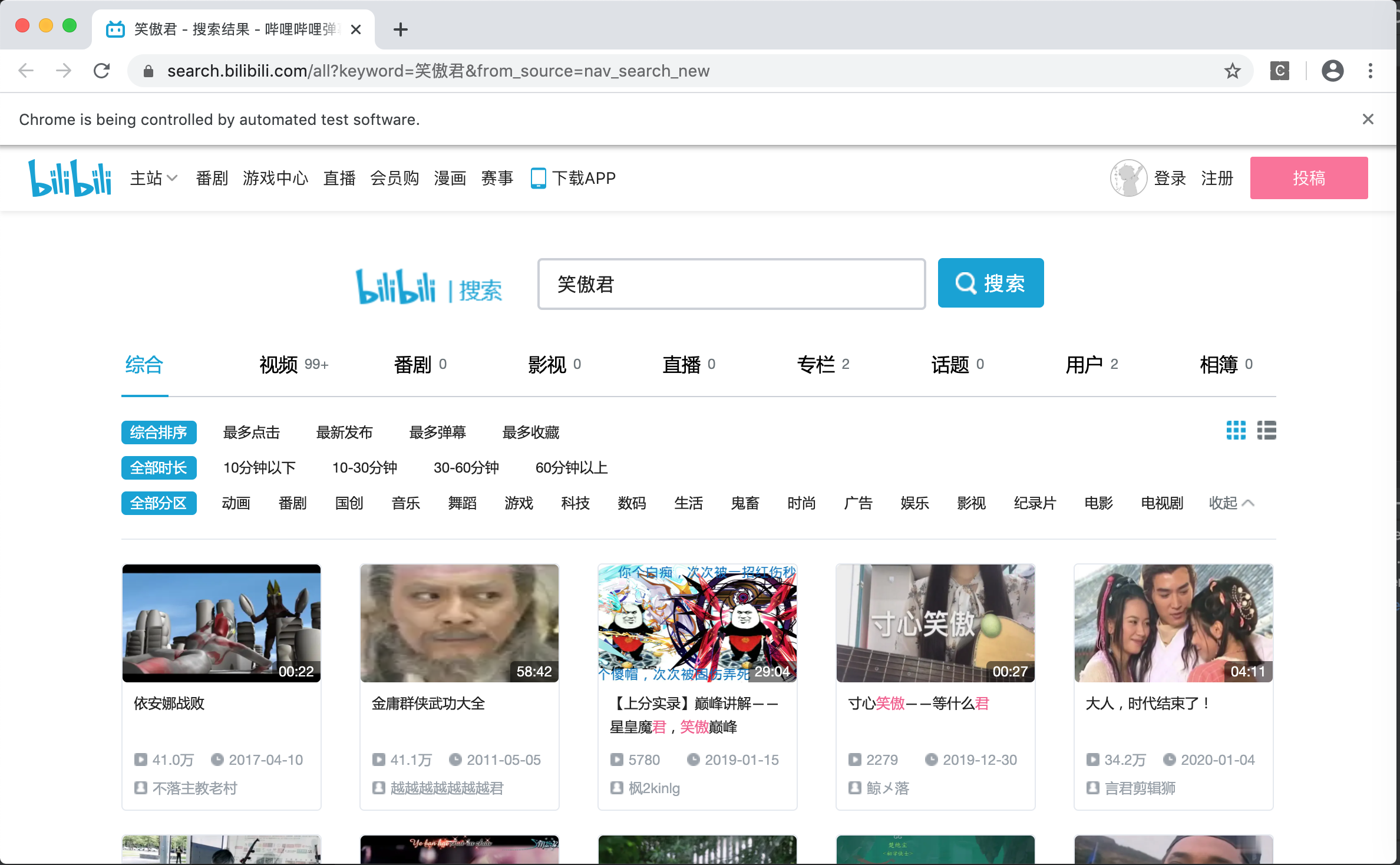Click search input containing 笑傲君
The image size is (1400, 865).
tap(731, 284)
